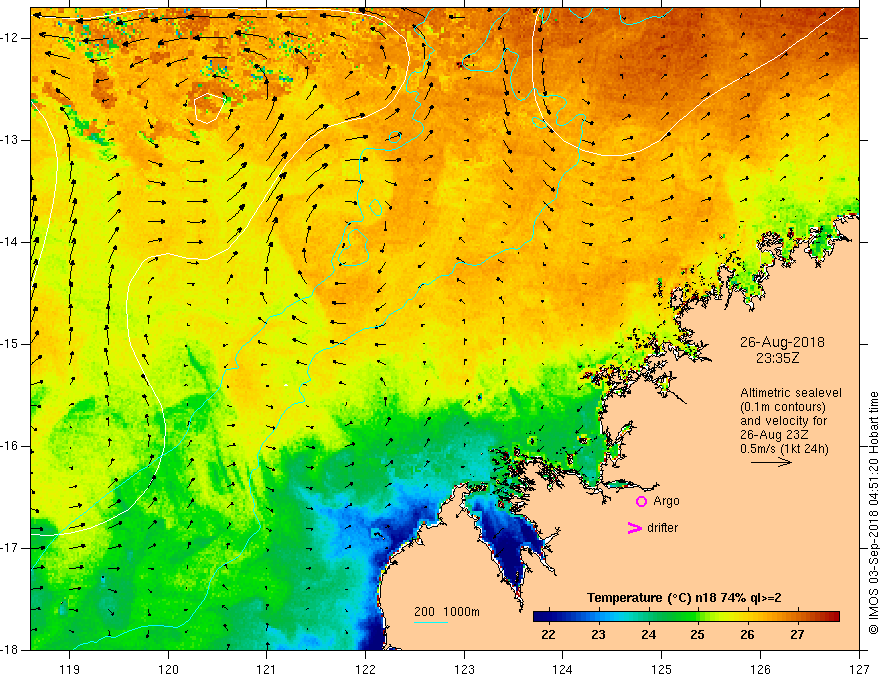Image resolution: width=880 pixels, height=680 pixels.
Task: Click the cyan bathymetry legend line
Action: click(430, 622)
